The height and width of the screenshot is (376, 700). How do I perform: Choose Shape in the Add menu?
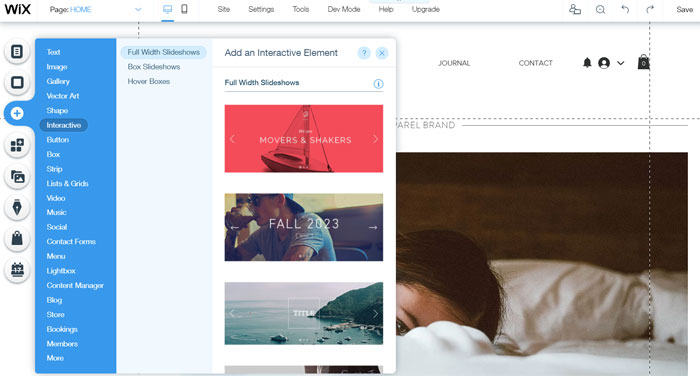point(57,111)
